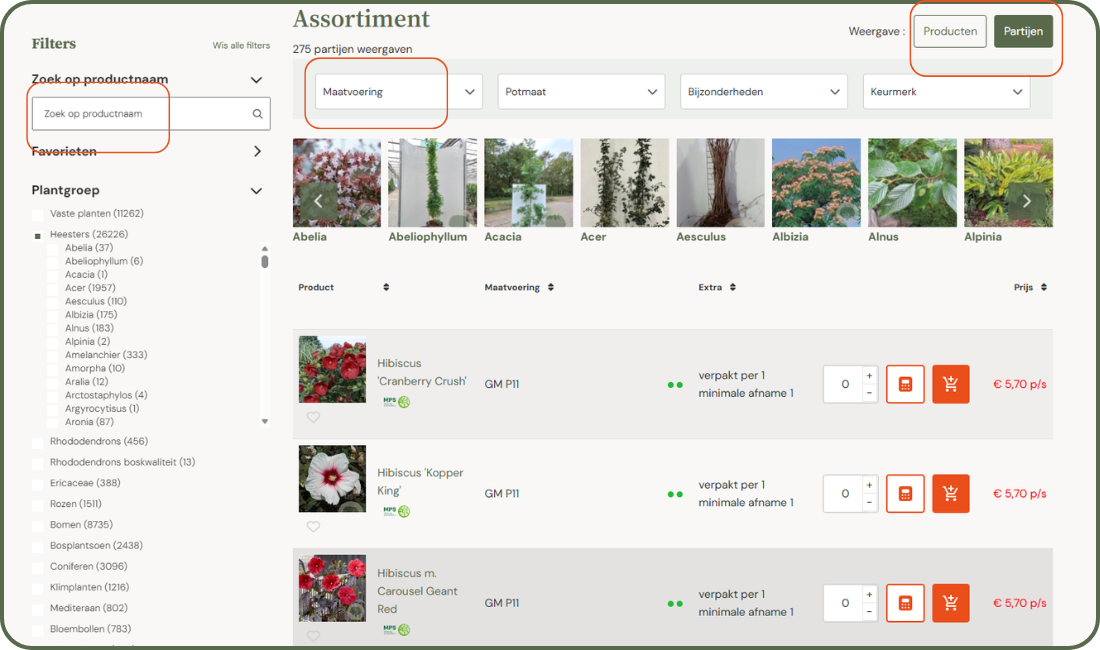
Task: Add Hibiscus m. Carousel Geant Red to cart
Action: 950,603
